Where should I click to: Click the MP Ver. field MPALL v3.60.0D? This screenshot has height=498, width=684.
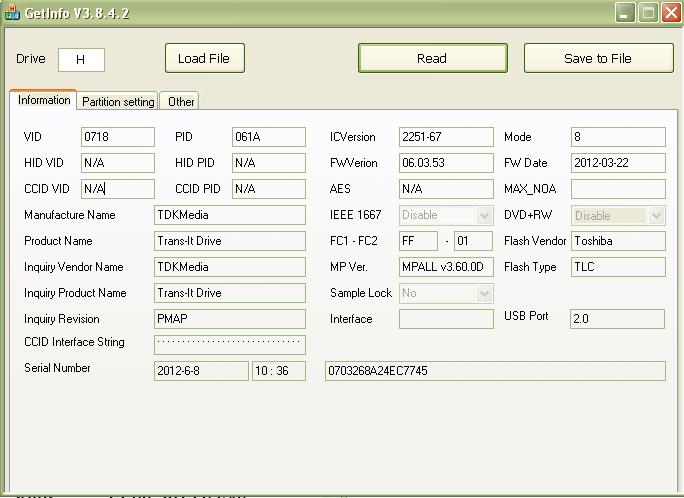[x=446, y=267]
